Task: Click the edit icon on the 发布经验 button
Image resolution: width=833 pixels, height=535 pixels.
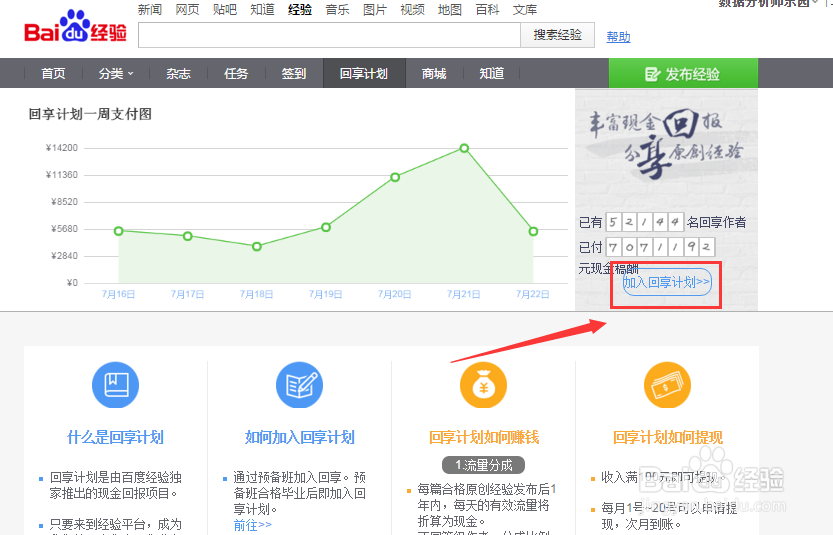Action: click(652, 74)
